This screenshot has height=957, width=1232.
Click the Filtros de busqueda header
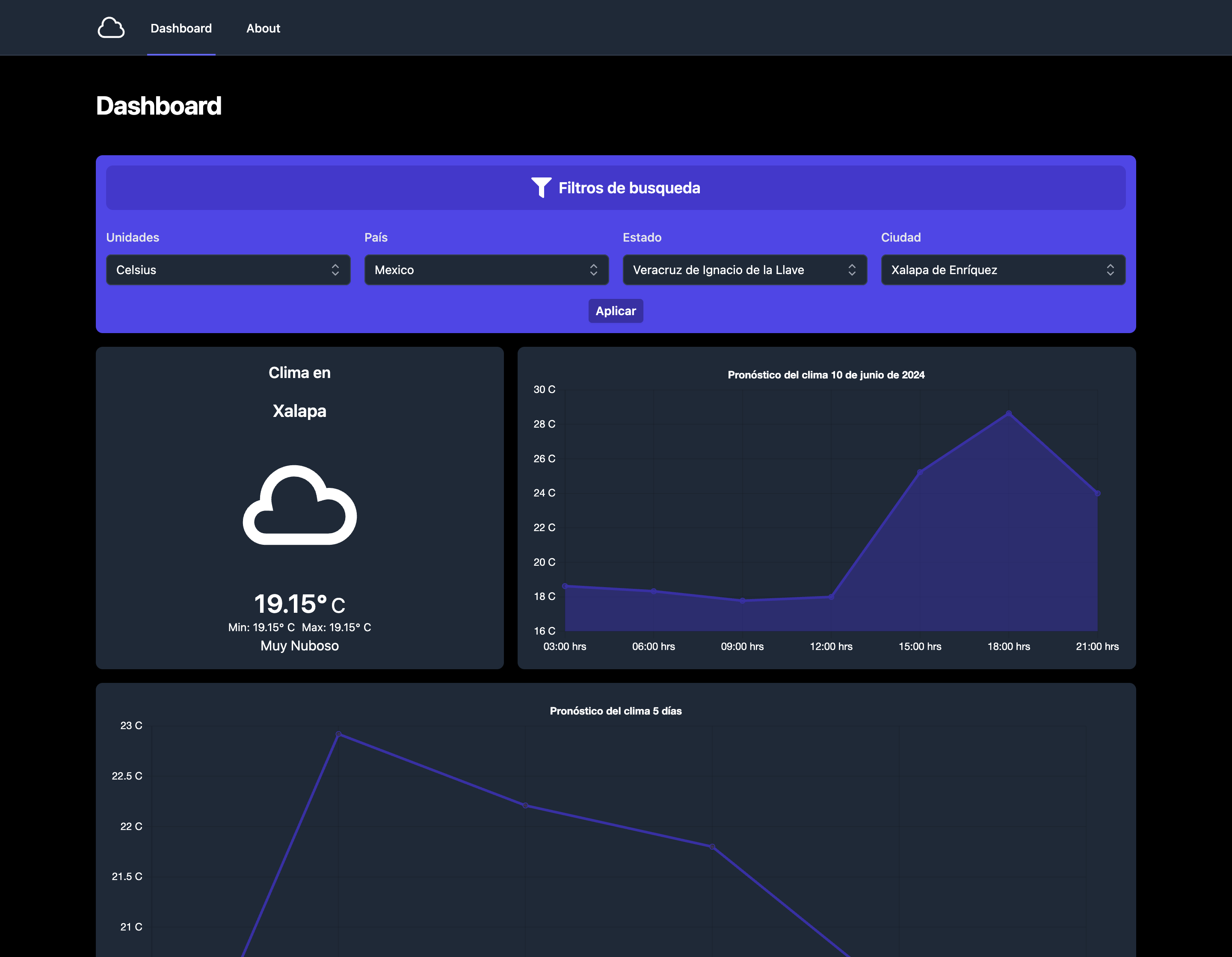click(616, 188)
